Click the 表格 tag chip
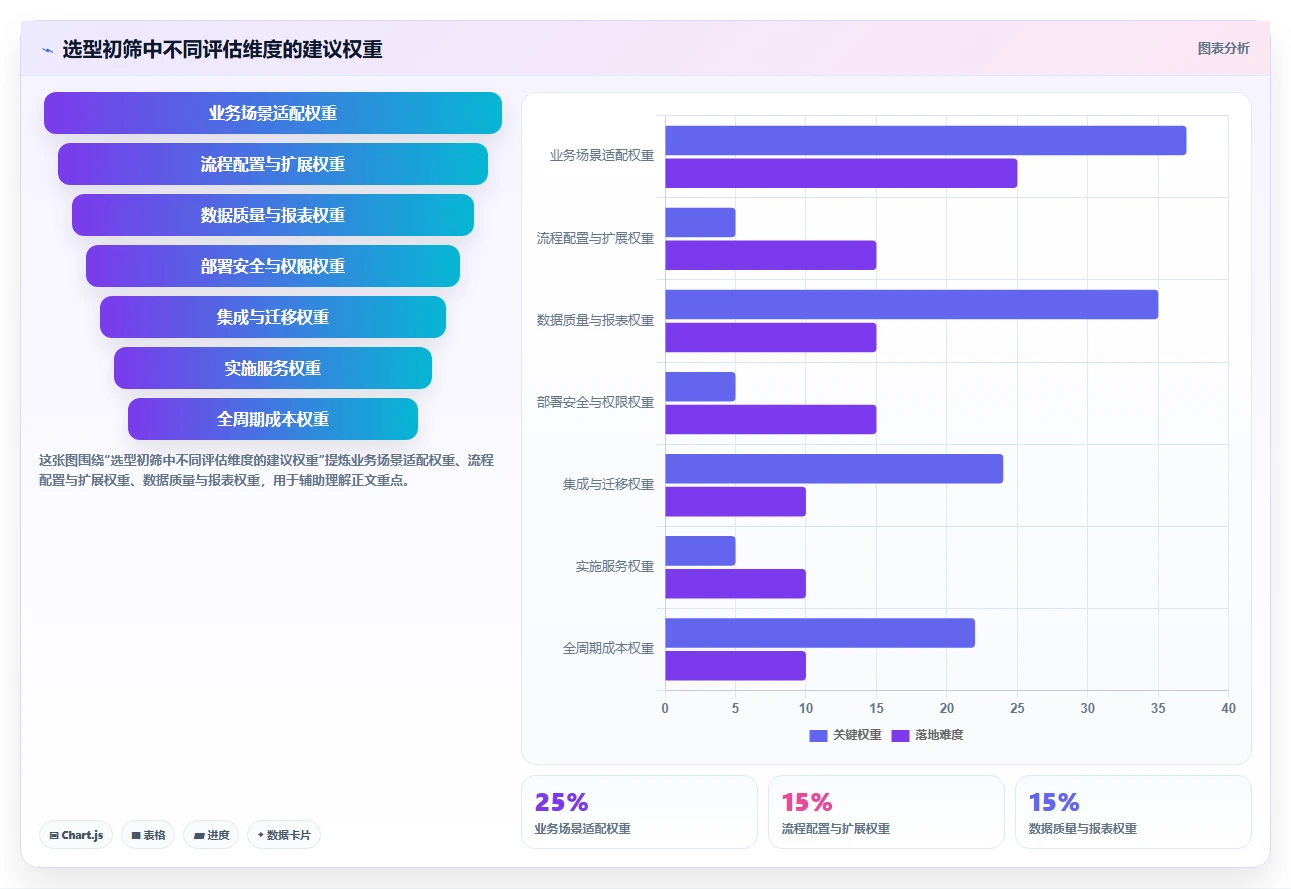 148,835
